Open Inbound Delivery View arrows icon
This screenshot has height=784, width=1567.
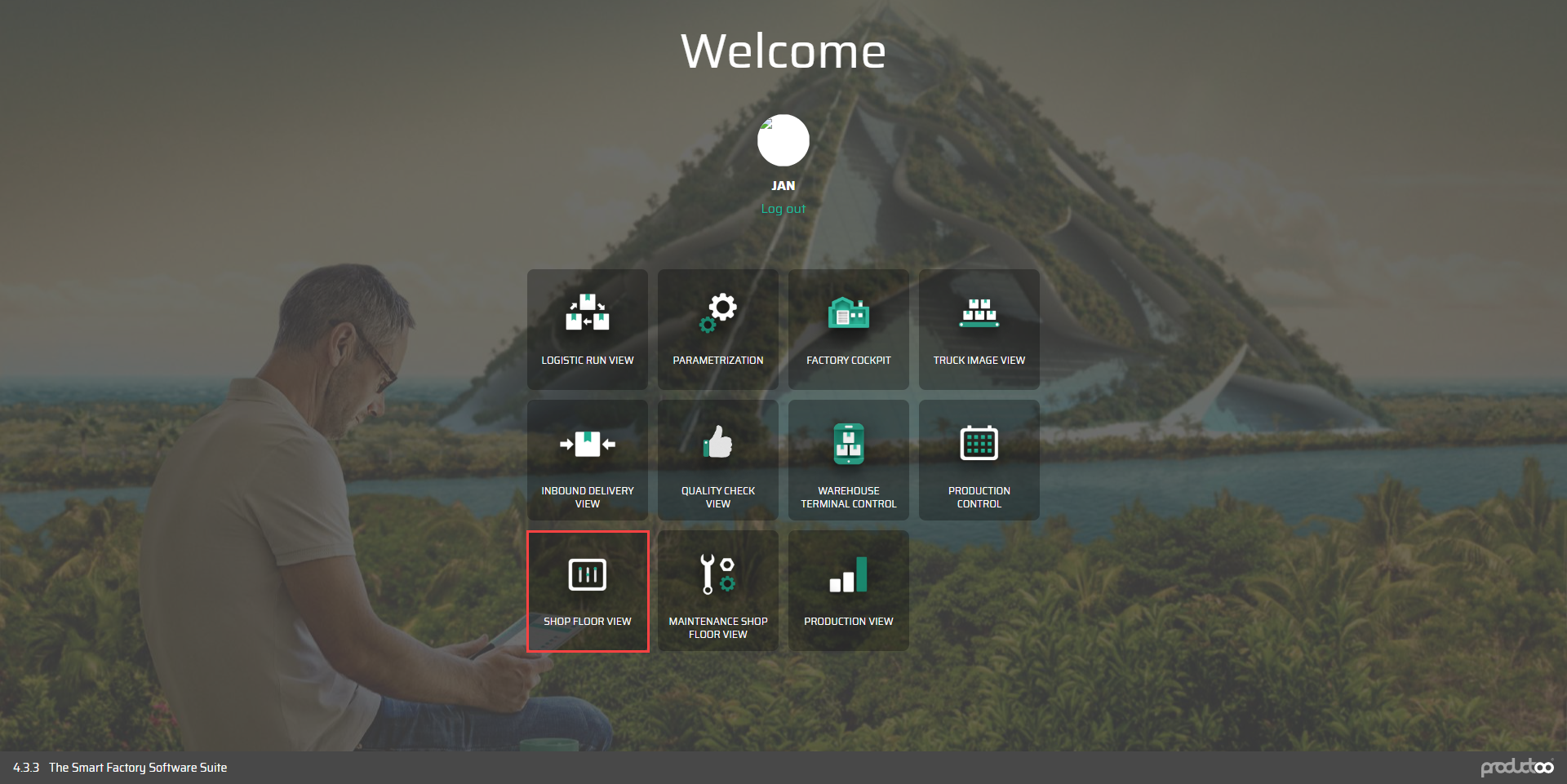[x=587, y=444]
